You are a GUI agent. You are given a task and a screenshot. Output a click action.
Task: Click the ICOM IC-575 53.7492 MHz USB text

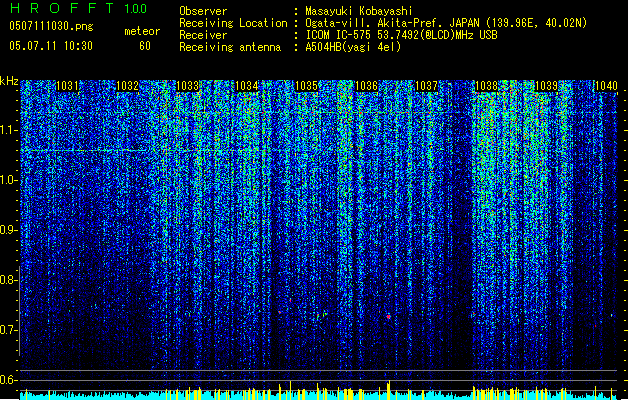401,35
